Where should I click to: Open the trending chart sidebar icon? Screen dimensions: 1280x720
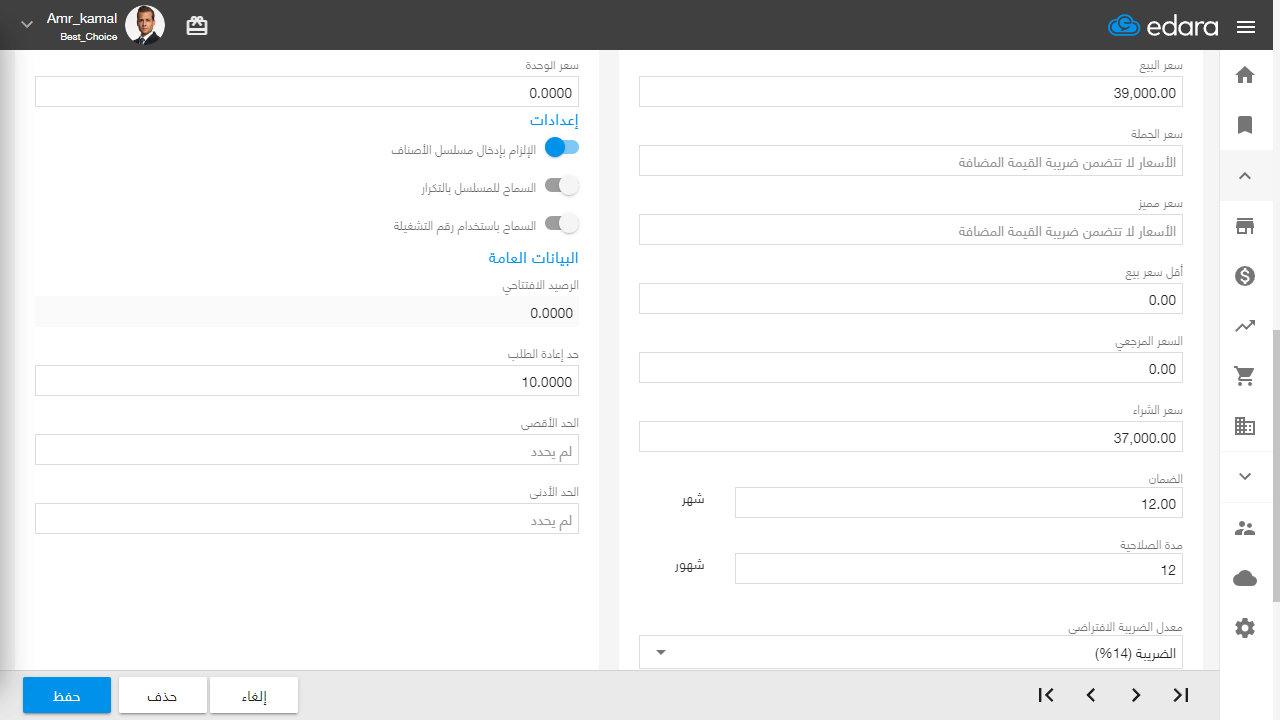pyautogui.click(x=1245, y=325)
